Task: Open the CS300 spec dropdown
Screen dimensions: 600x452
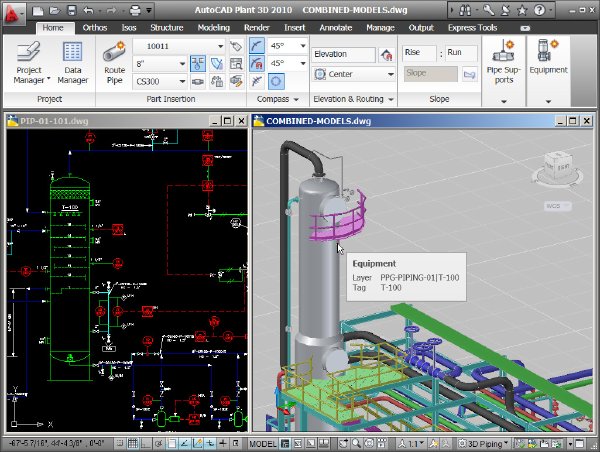Action: pyautogui.click(x=183, y=81)
